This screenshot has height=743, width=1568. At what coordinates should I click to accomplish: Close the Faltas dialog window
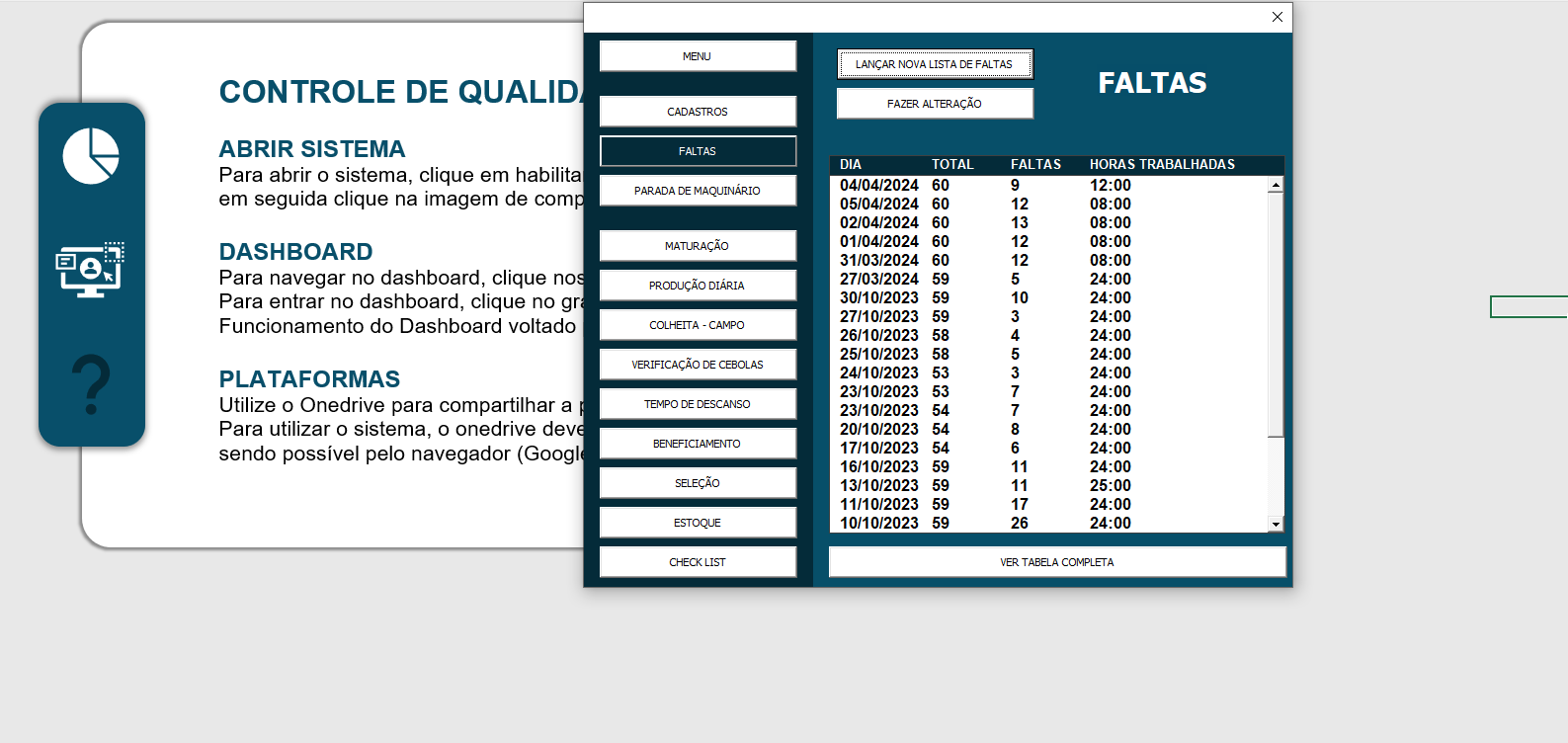coord(1277,17)
